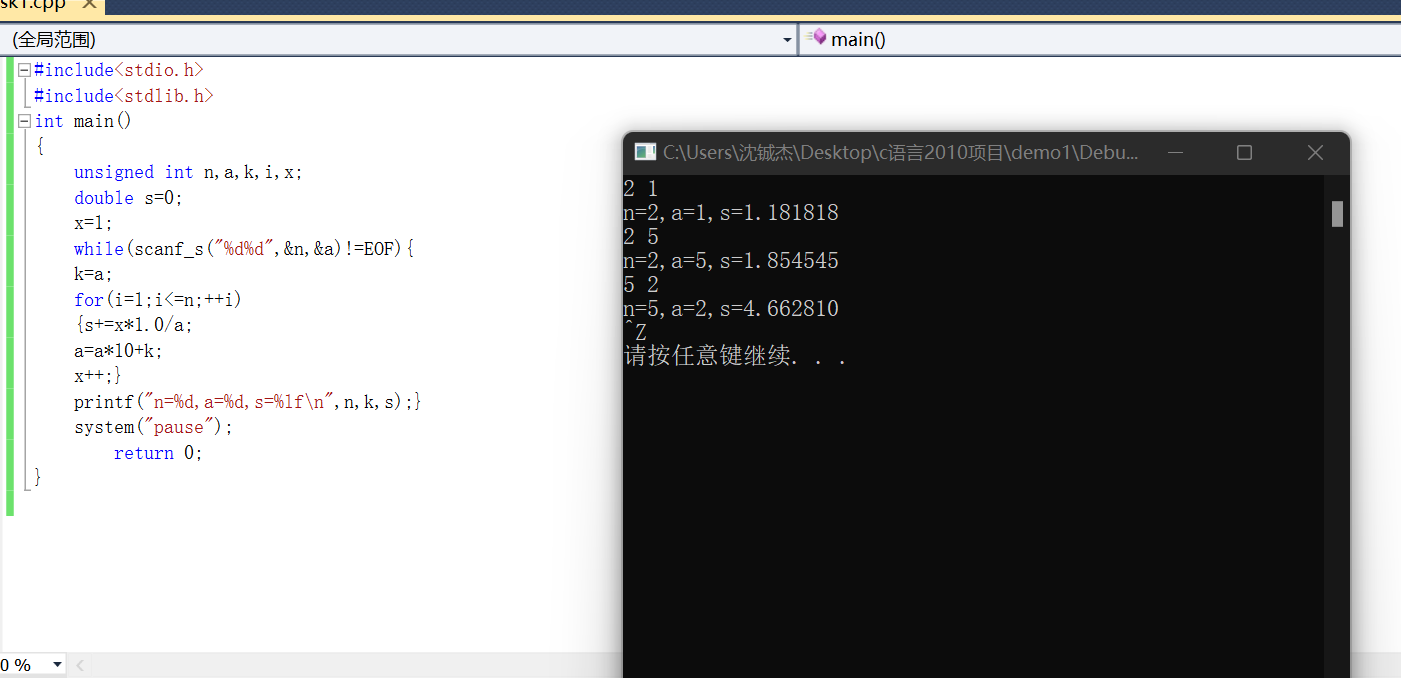Viewport: 1401px width, 678px height.
Task: Collapse the int main() outline toggle
Action: 24,121
